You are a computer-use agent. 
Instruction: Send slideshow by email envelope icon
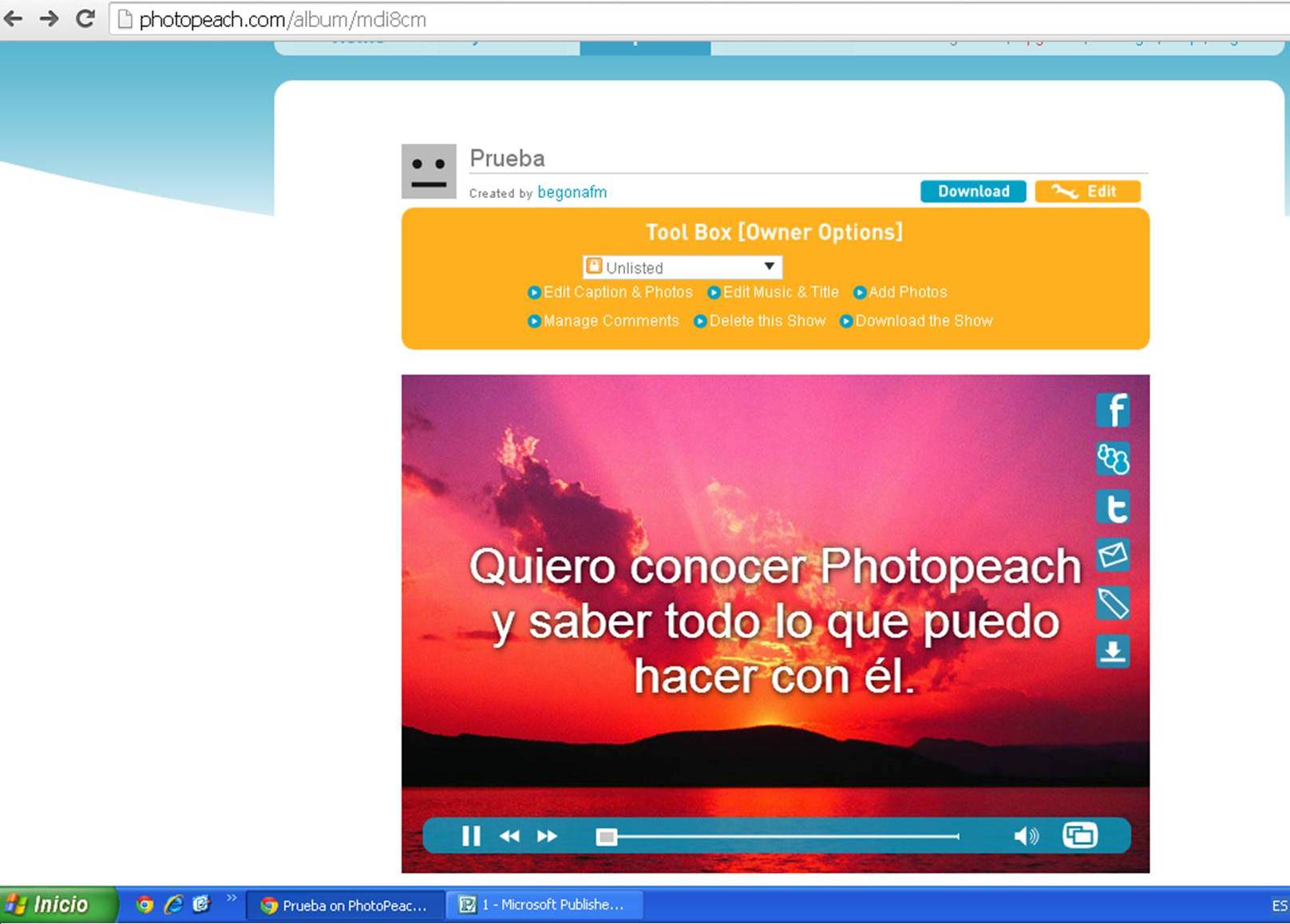point(1113,555)
